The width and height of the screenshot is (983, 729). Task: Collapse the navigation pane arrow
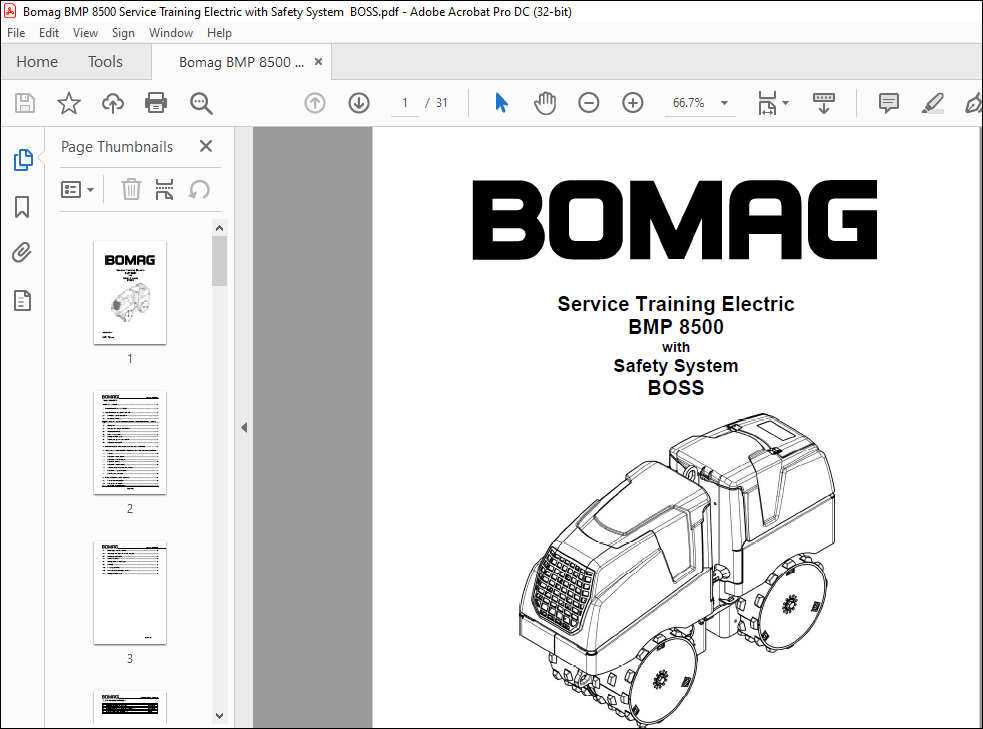click(x=244, y=427)
